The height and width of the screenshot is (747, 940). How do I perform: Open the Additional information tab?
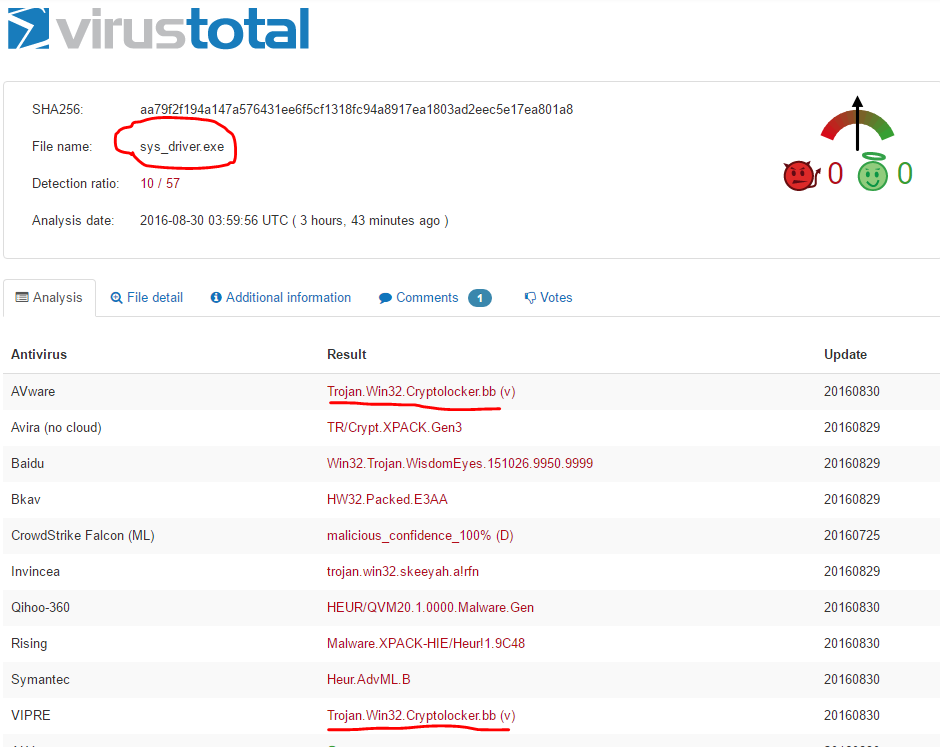coord(281,297)
